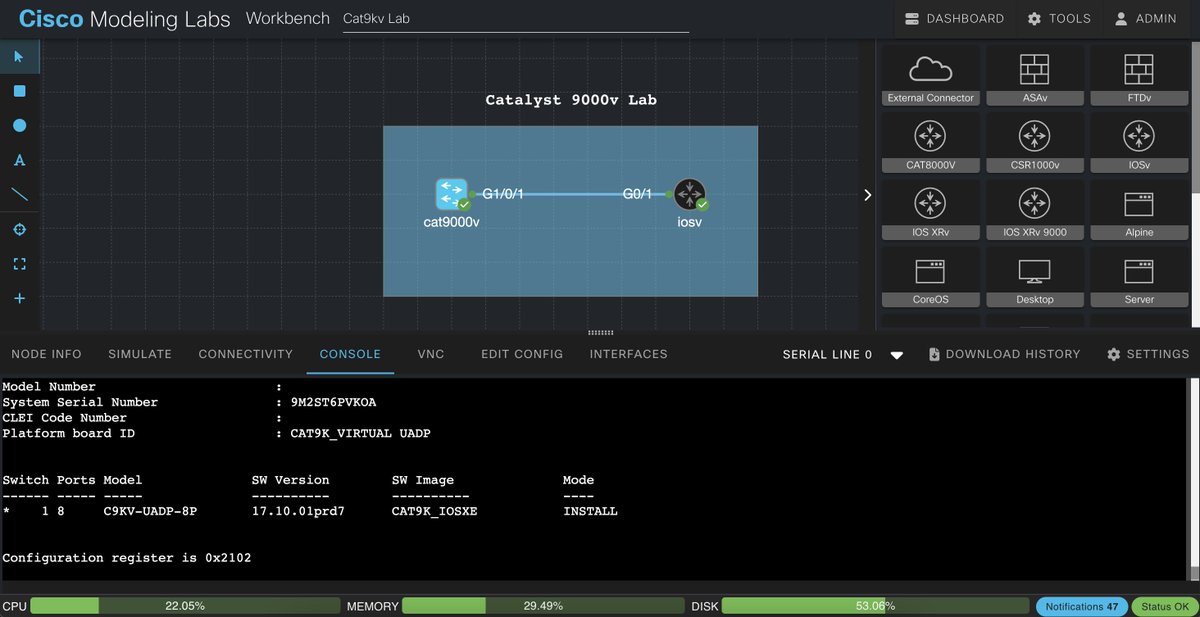Add a Desktop node from palette
Image resolution: width=1200 pixels, height=617 pixels.
pos(1035,277)
